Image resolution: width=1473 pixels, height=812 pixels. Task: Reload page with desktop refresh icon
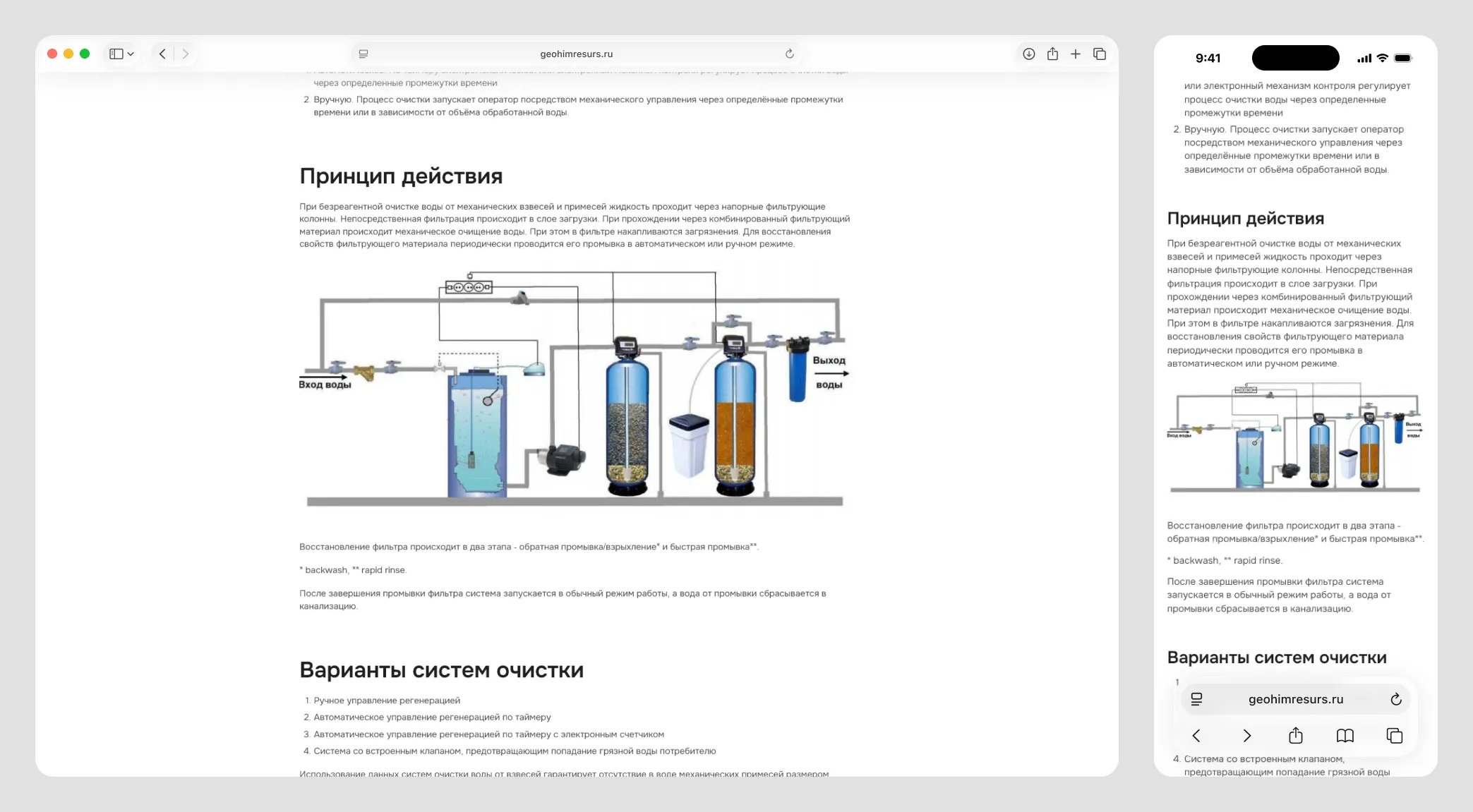click(x=789, y=54)
